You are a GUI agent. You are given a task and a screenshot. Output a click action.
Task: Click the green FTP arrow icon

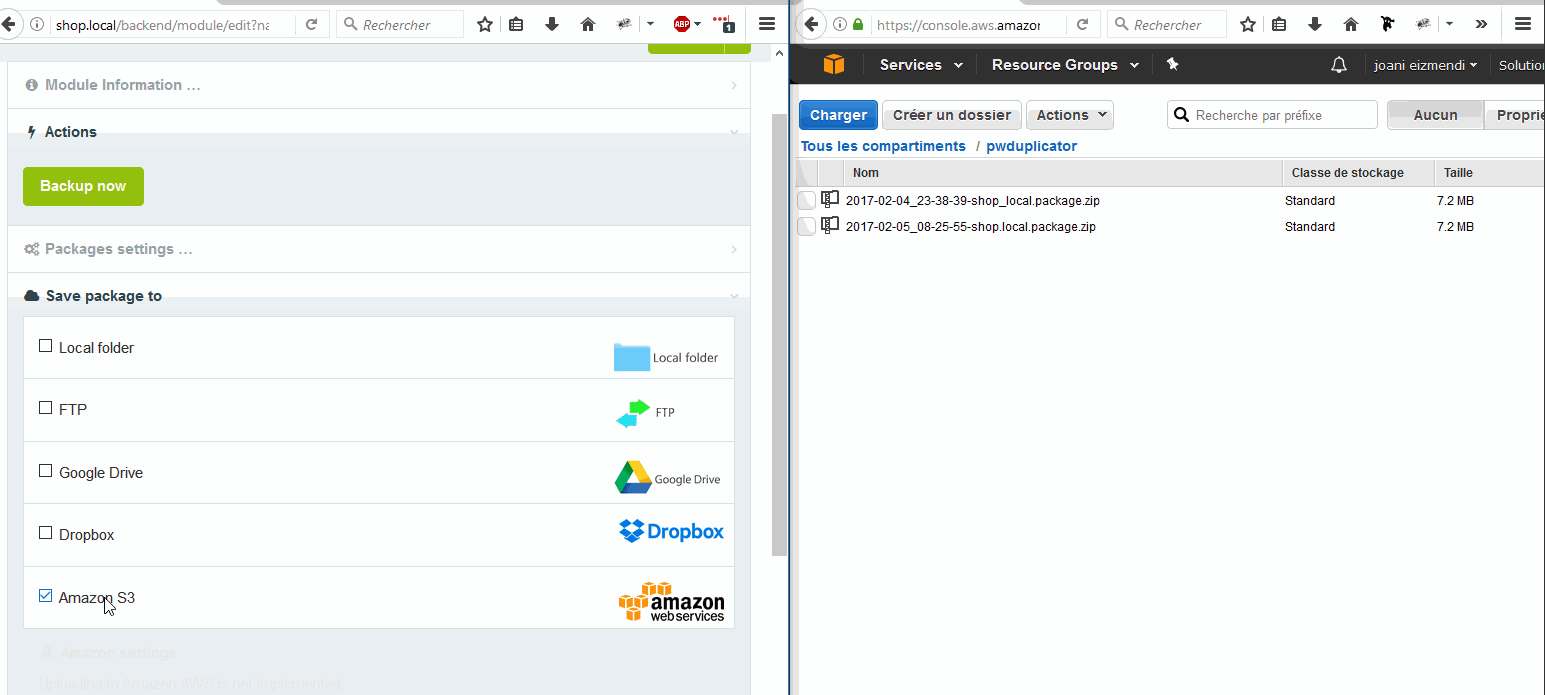[630, 411]
